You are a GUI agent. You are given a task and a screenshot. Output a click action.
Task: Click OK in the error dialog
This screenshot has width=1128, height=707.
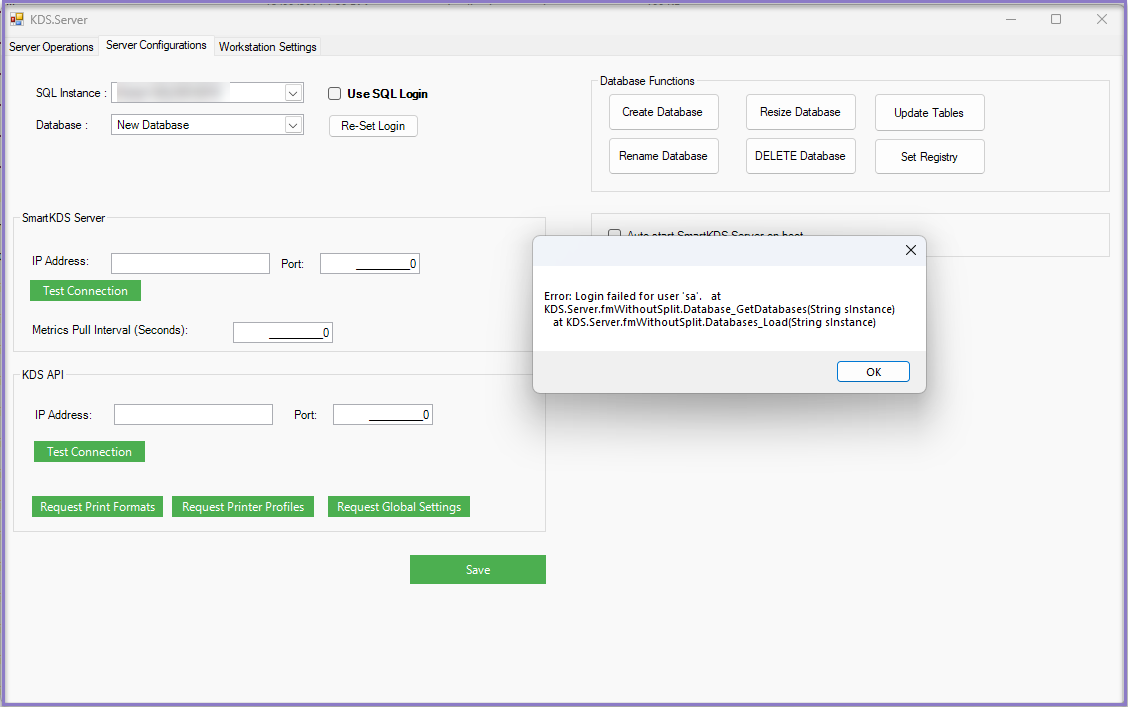[873, 372]
